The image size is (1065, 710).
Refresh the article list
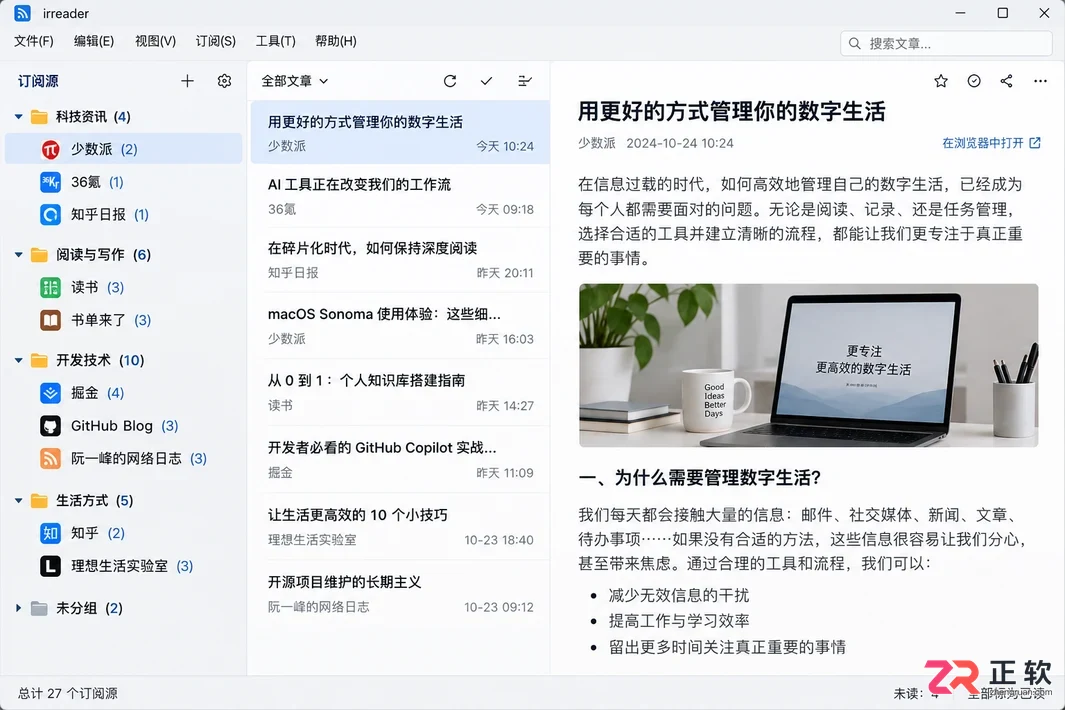(x=450, y=81)
